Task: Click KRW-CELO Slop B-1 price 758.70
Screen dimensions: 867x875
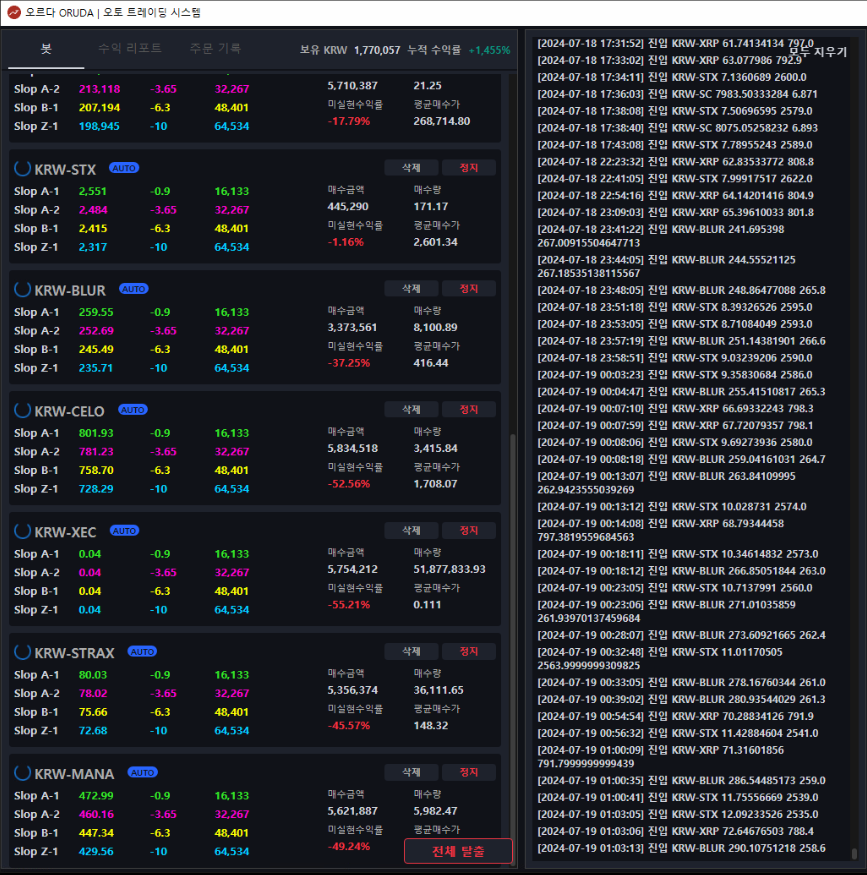Action: tap(96, 470)
